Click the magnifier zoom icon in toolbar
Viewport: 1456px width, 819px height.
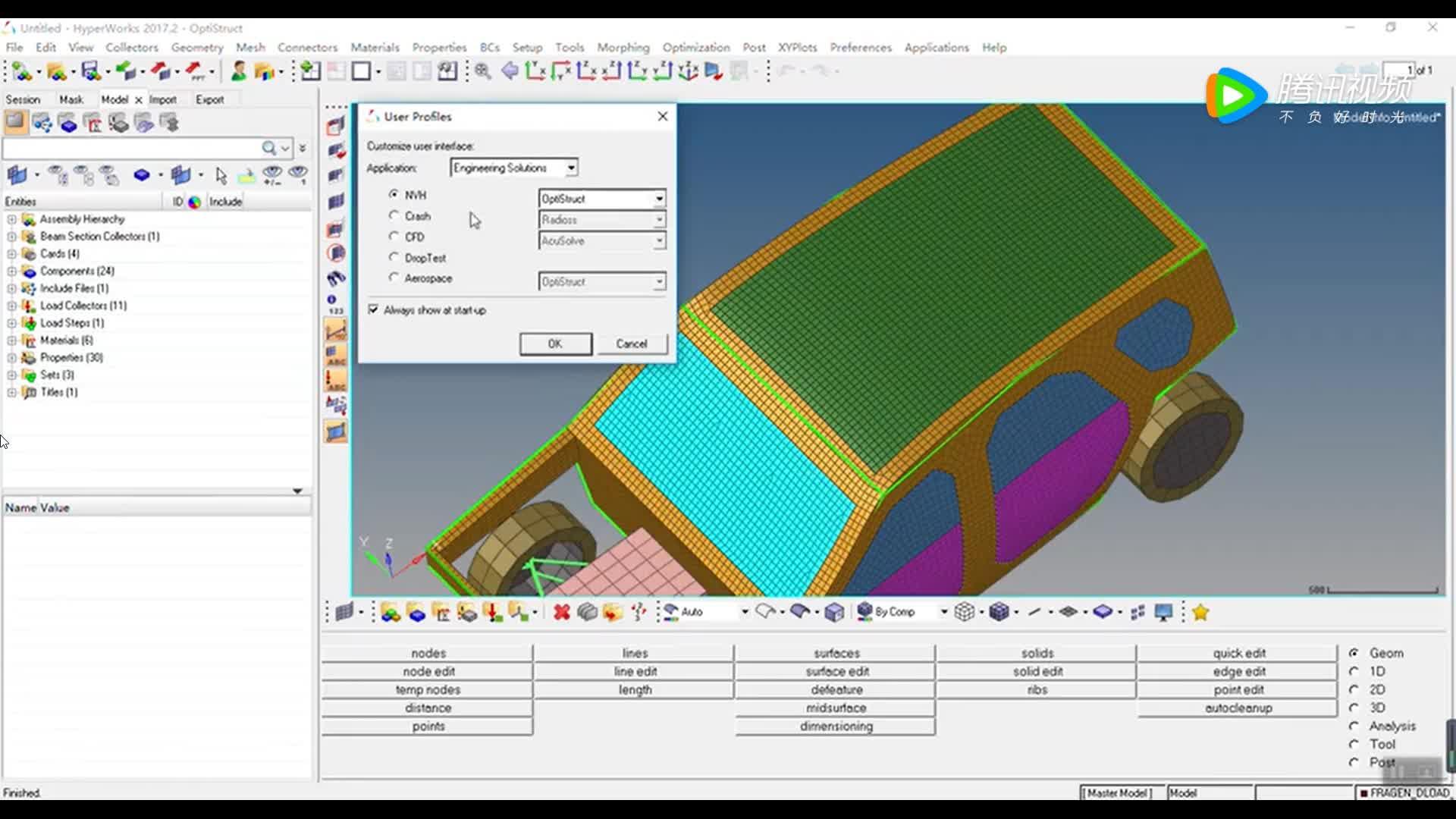click(483, 71)
